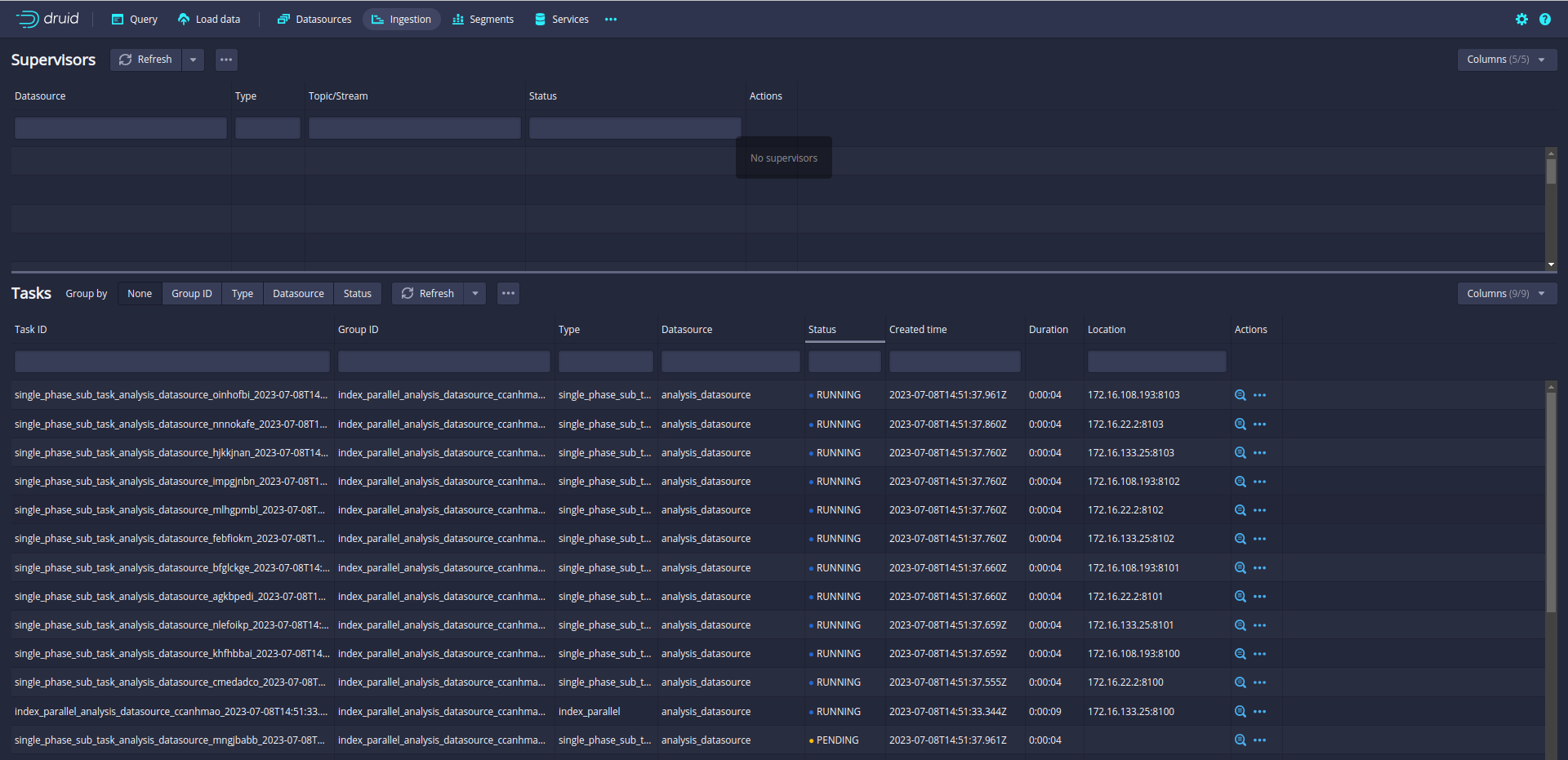Click magnifier icon for the PENDING task
This screenshot has height=760, width=1568.
tap(1240, 740)
